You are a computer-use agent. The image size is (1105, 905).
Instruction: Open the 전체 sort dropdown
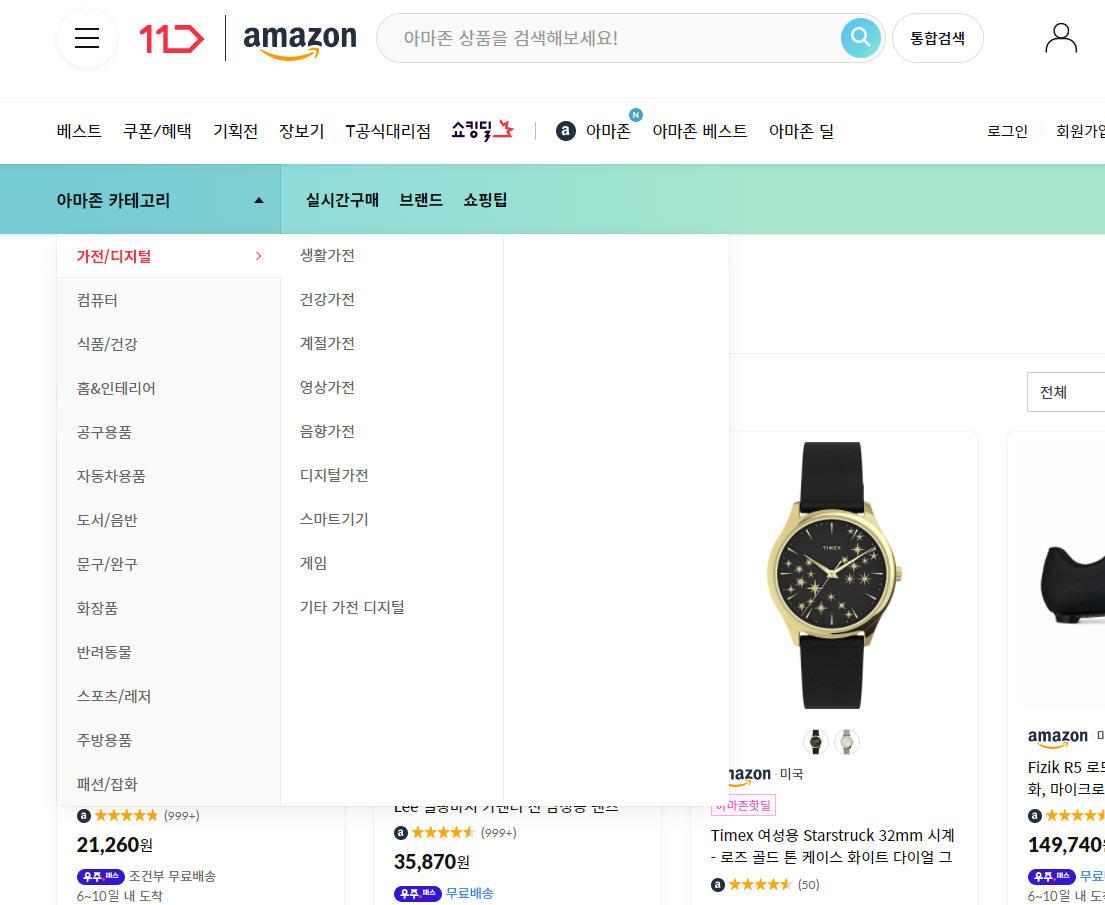tap(1066, 392)
